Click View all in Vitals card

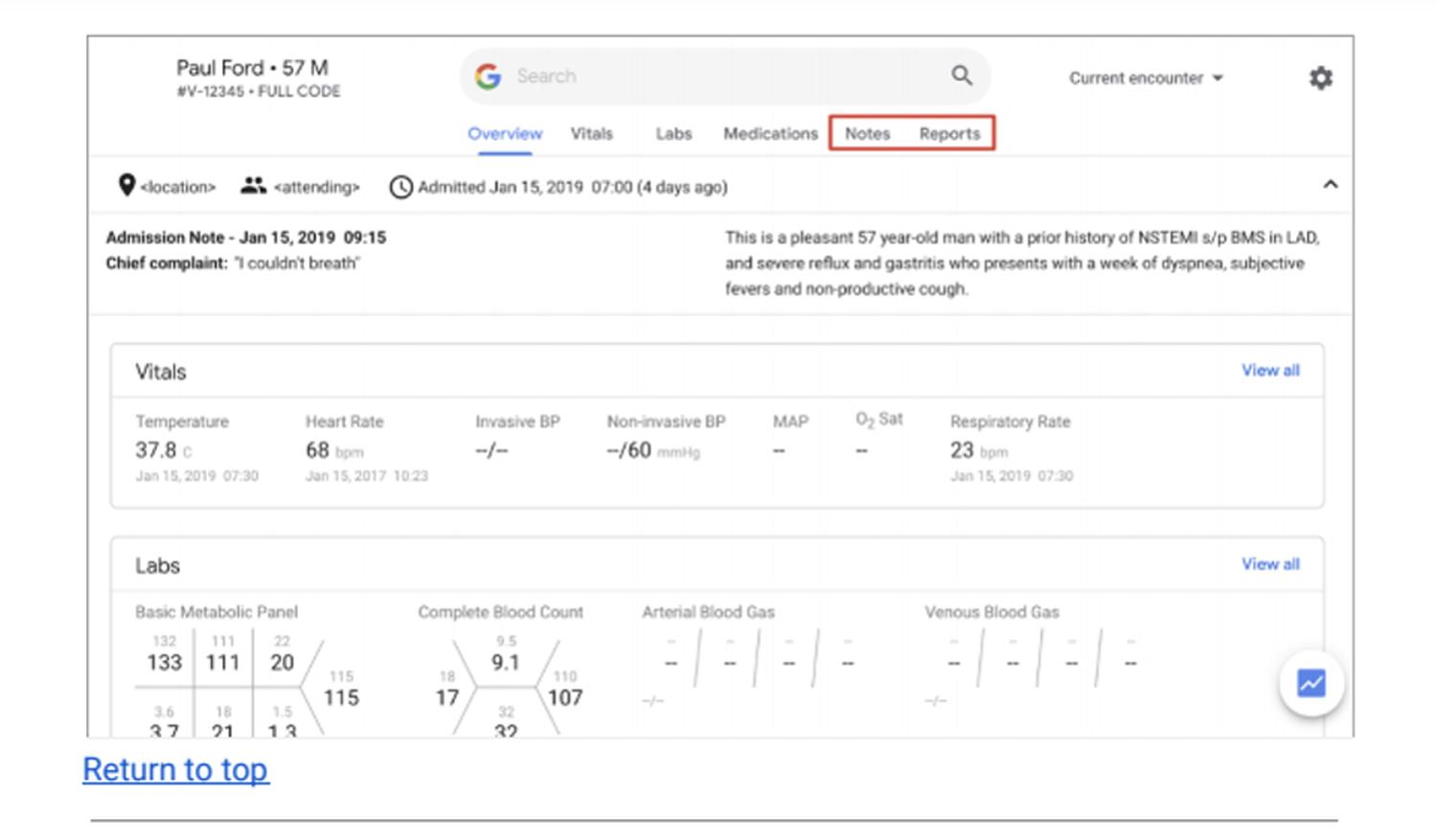[x=1270, y=371]
